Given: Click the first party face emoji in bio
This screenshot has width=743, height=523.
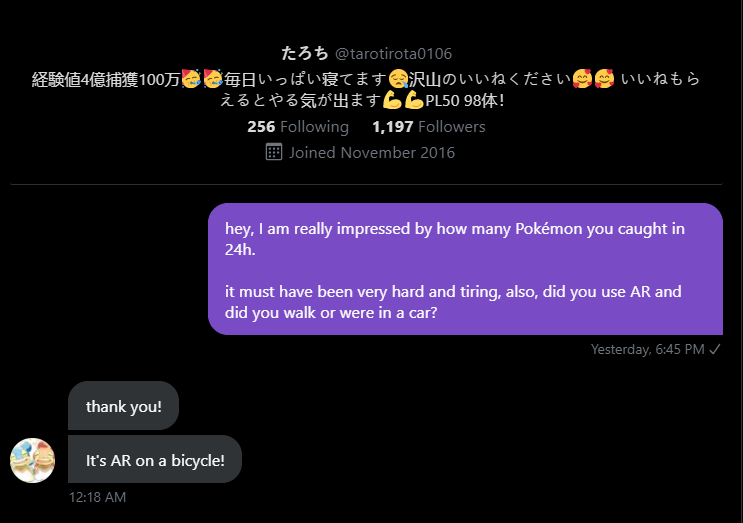Looking at the screenshot, I should pyautogui.click(x=190, y=78).
